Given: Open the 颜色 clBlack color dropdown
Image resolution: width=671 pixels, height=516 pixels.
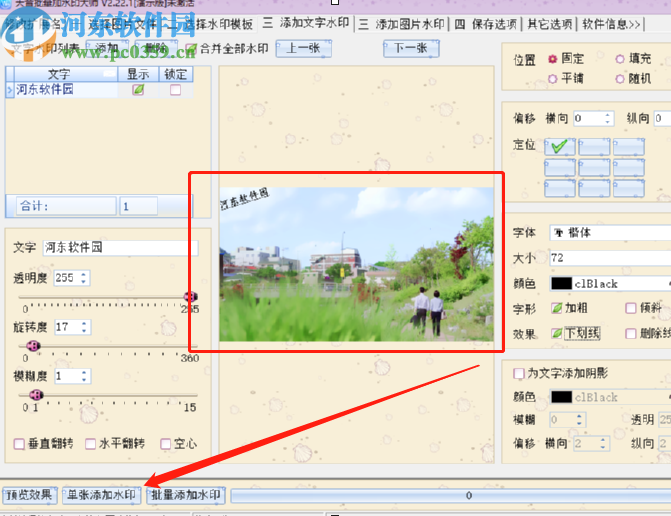Looking at the screenshot, I should pyautogui.click(x=610, y=284).
